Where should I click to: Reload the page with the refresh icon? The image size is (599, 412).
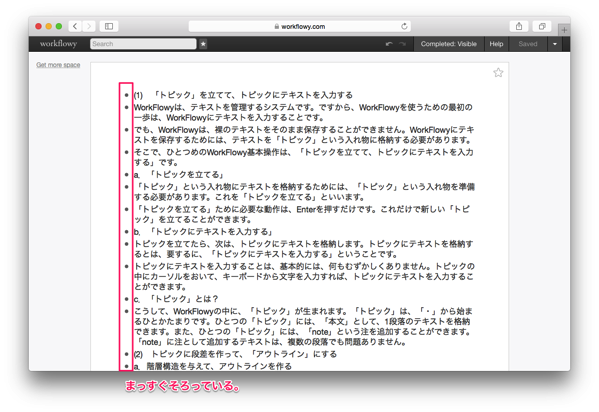[x=404, y=26]
